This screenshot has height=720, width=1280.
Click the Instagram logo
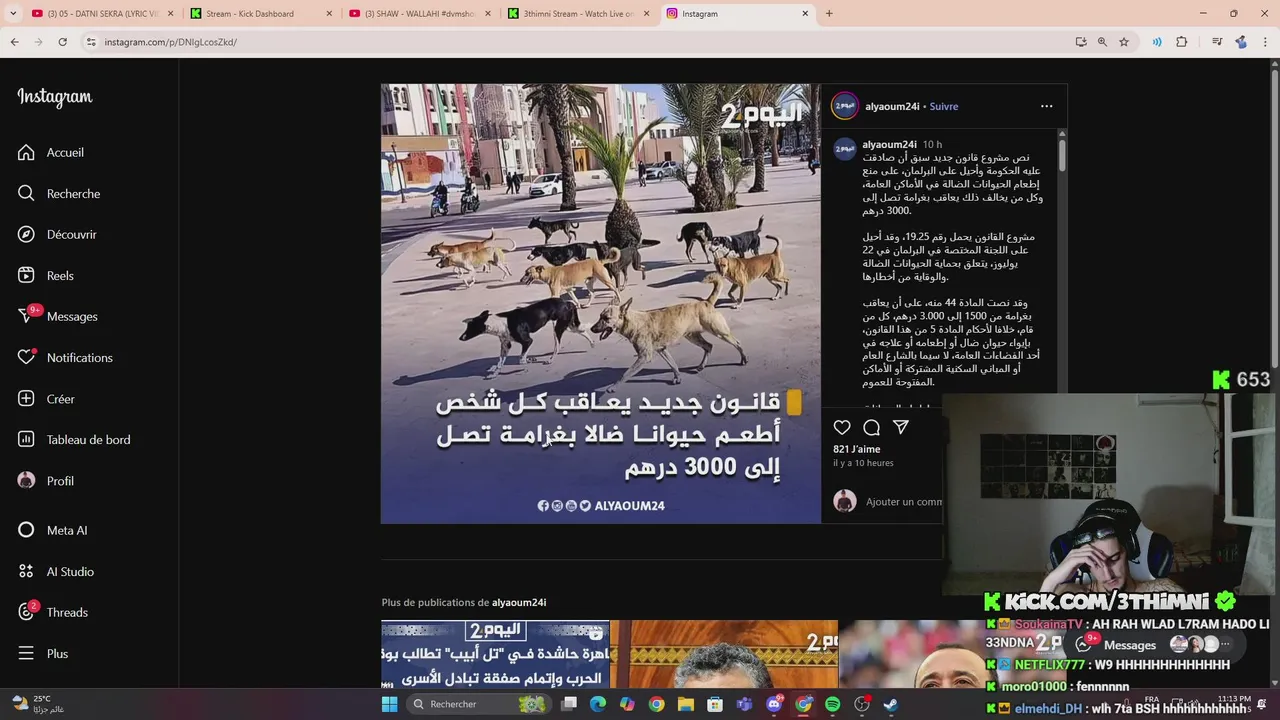[55, 97]
